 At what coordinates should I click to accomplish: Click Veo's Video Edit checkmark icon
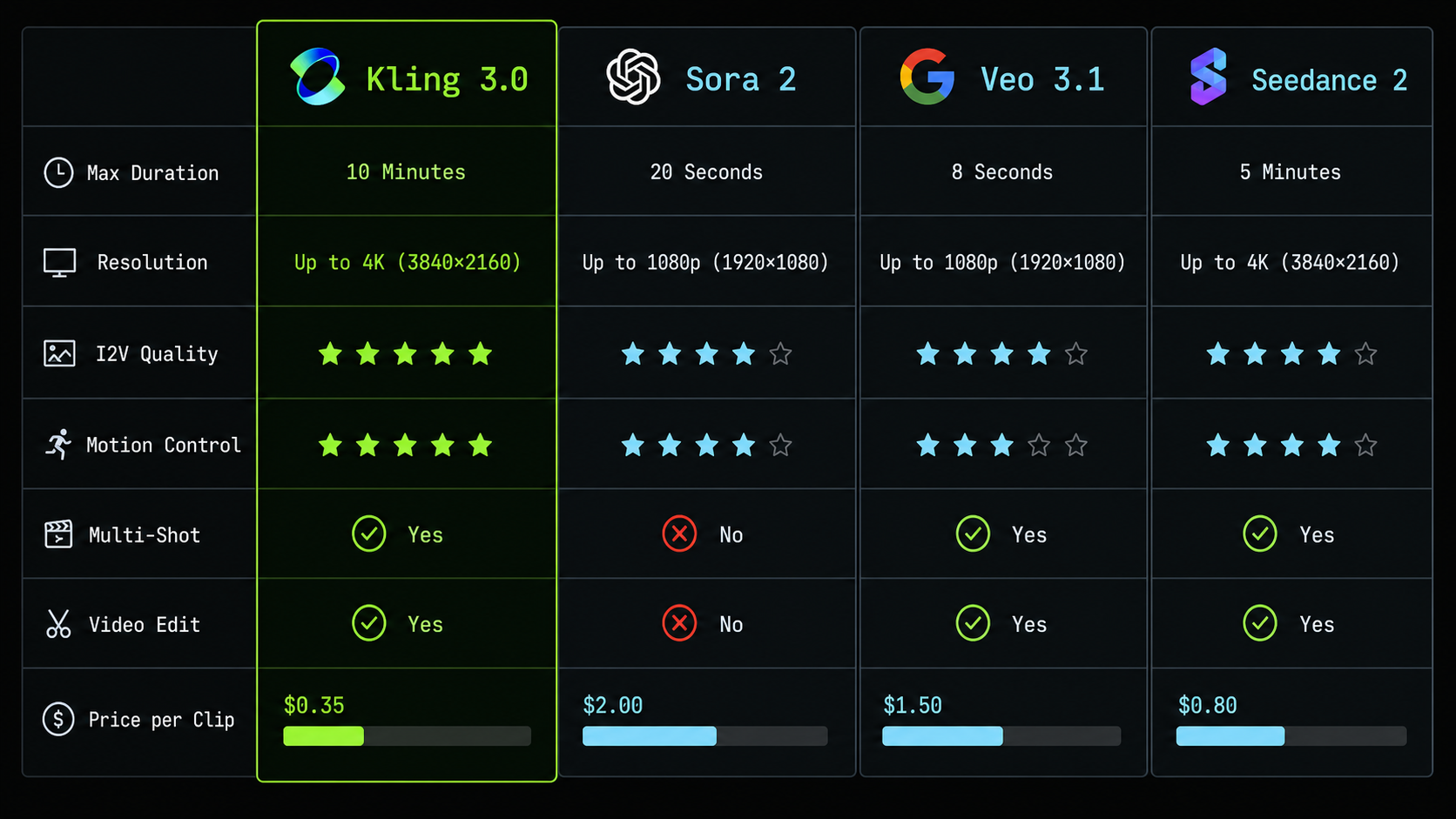(973, 623)
